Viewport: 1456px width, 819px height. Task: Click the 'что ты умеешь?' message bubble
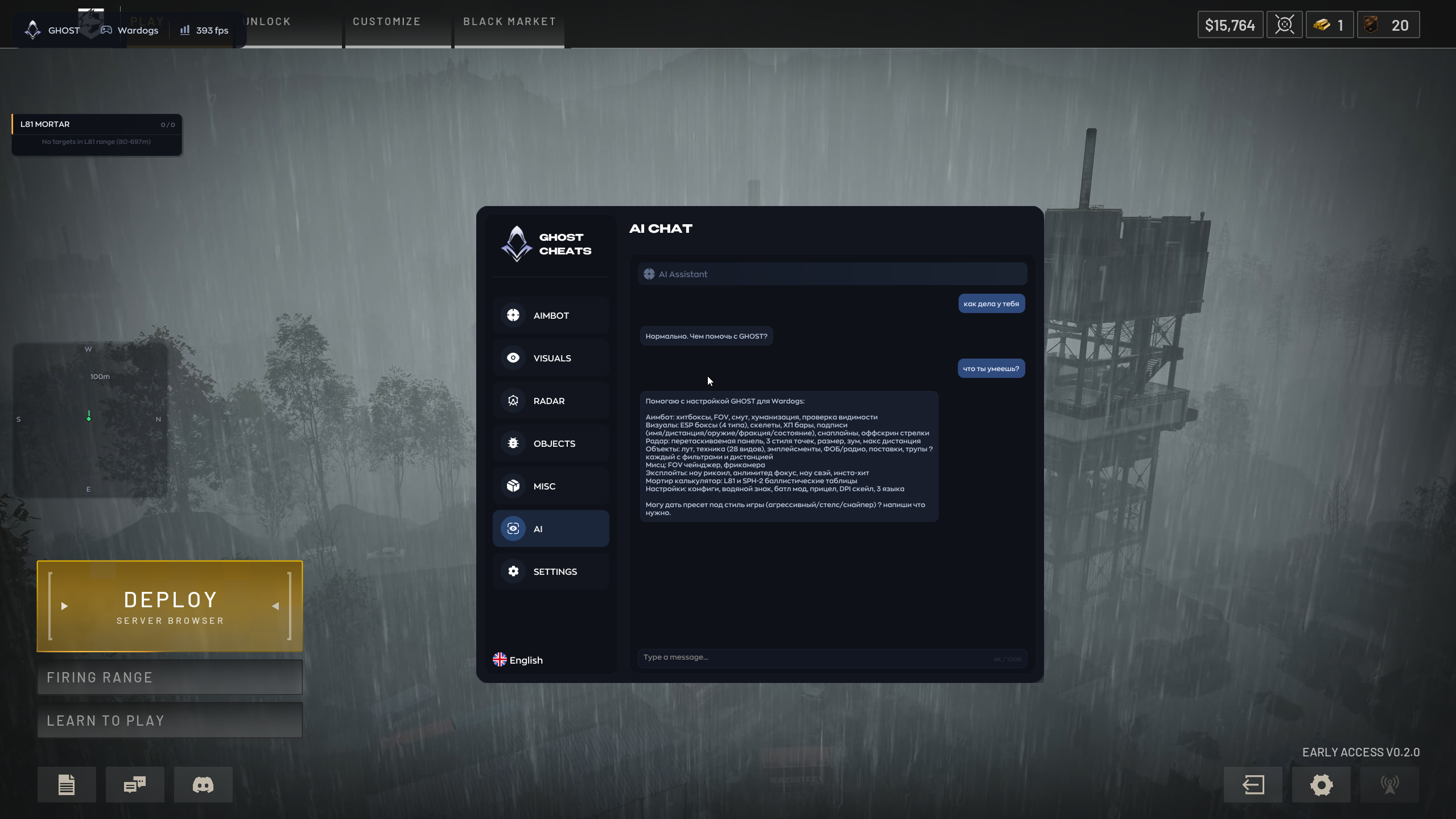(991, 368)
